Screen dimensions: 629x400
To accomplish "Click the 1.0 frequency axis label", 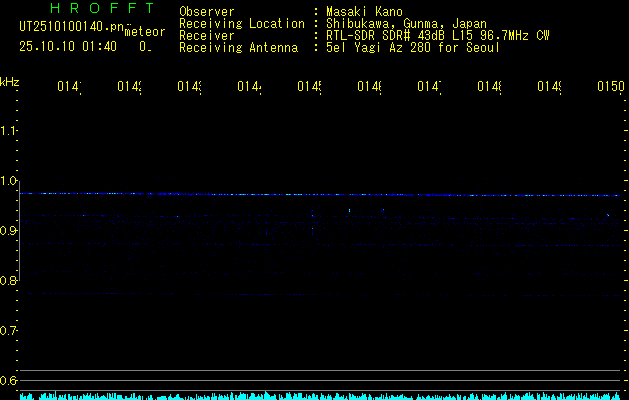I will tap(10, 181).
